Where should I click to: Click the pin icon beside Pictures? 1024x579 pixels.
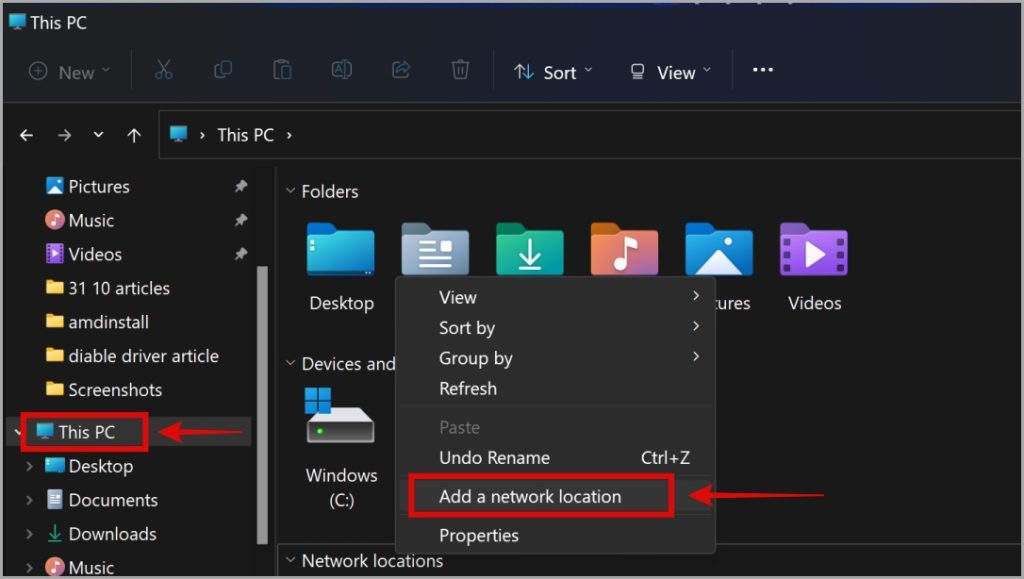[x=240, y=186]
